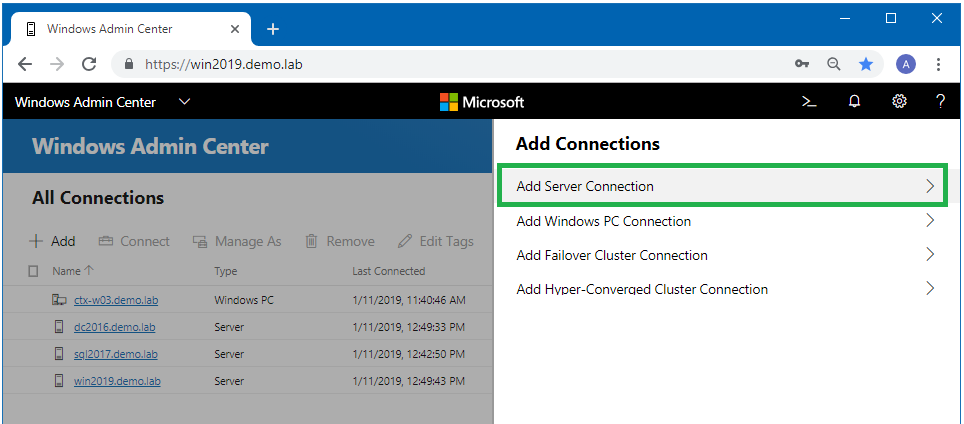The height and width of the screenshot is (424, 964).
Task: Click the browser reload button
Action: (89, 64)
